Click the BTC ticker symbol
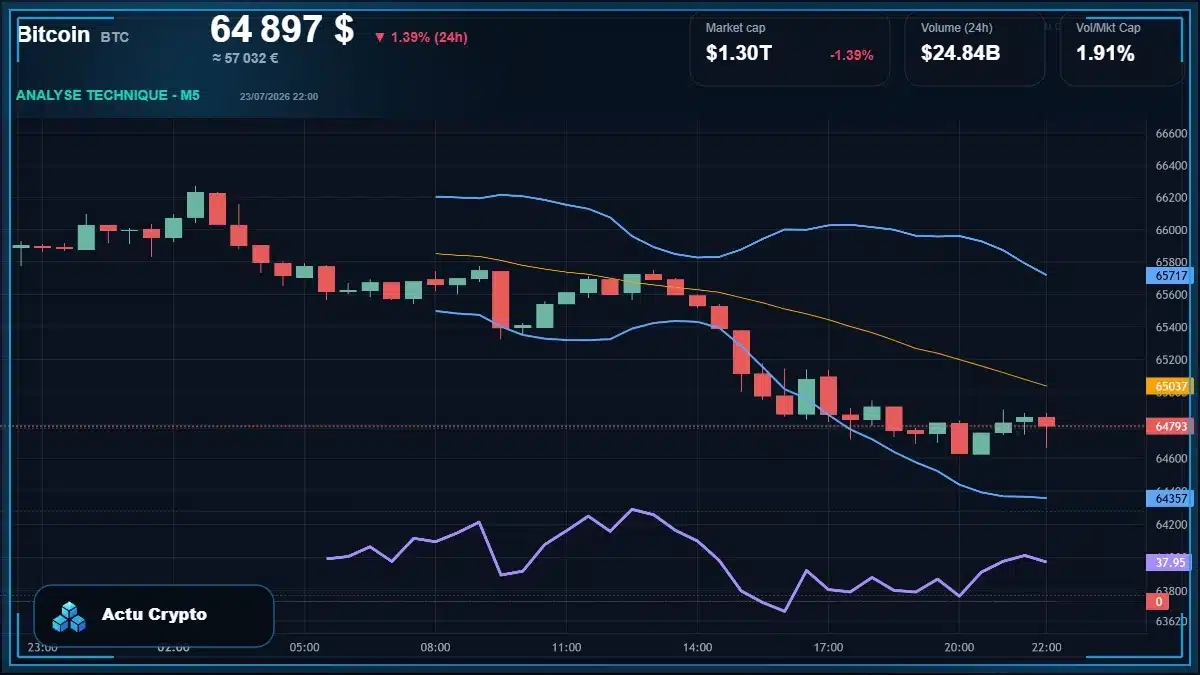The image size is (1200, 675). (114, 37)
